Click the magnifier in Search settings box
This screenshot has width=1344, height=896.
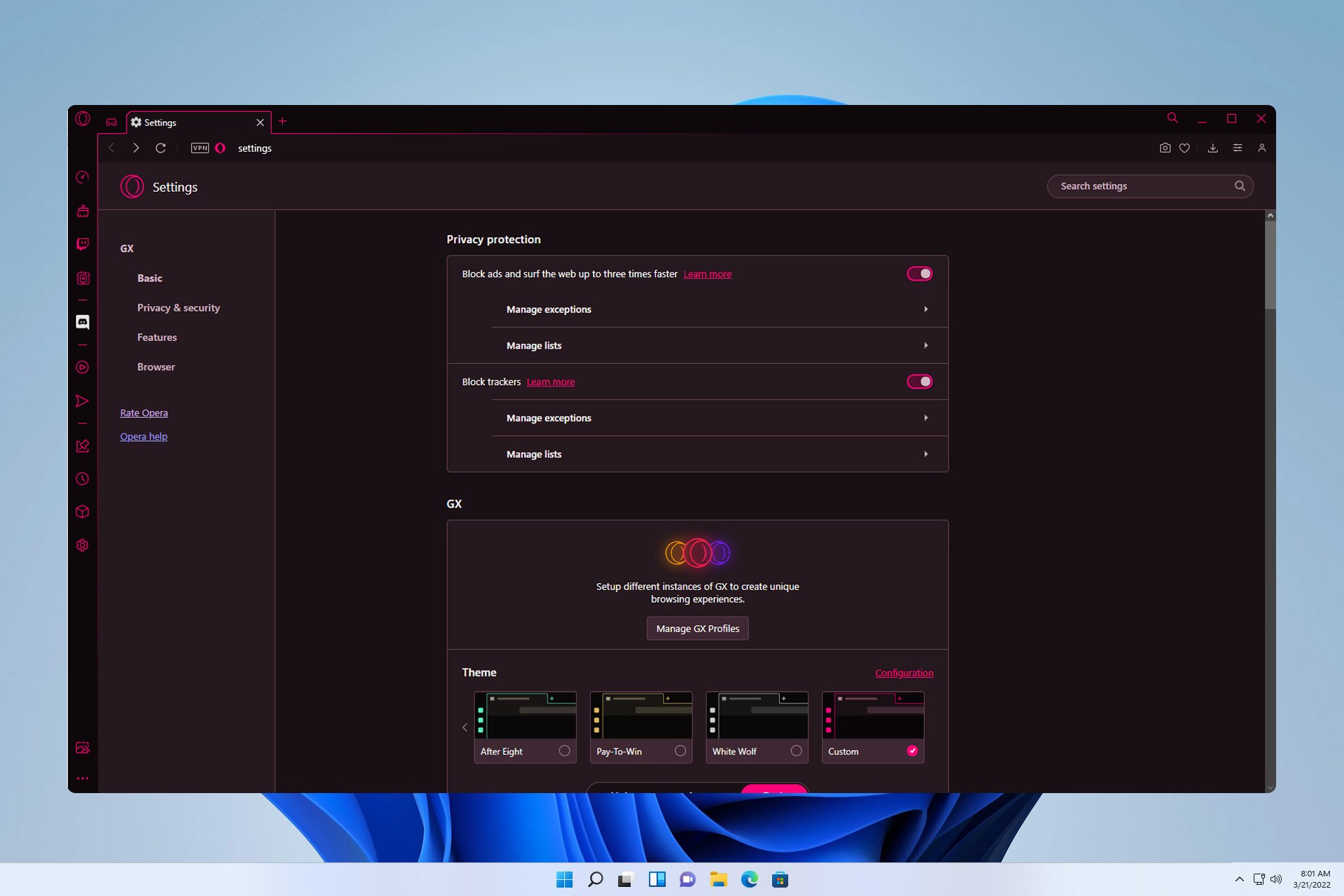[x=1240, y=185]
